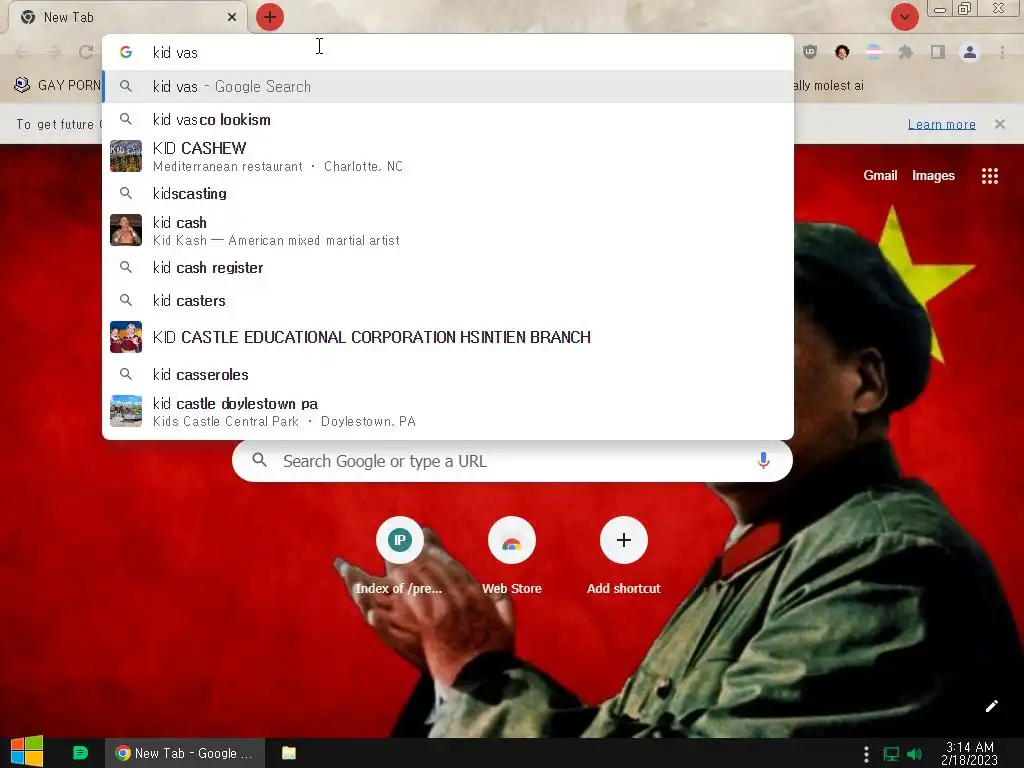1024x768 pixels.
Task: Select the 'kidscasting' suggestion
Action: pyautogui.click(x=448, y=193)
